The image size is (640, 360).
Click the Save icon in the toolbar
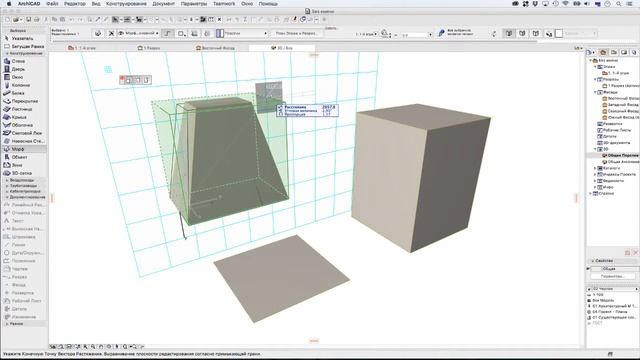coord(29,20)
